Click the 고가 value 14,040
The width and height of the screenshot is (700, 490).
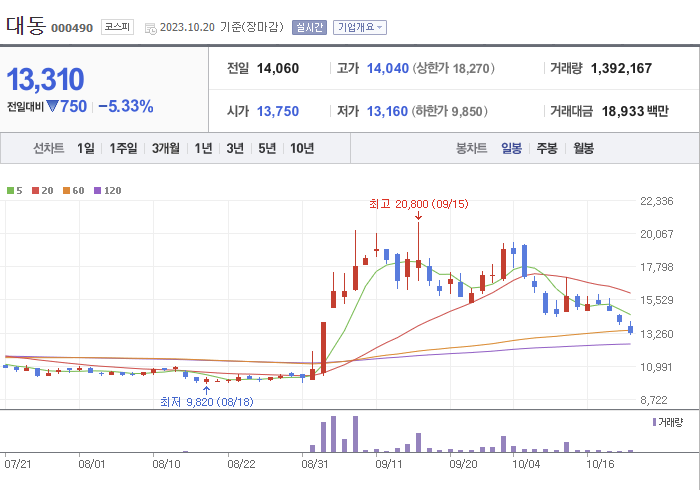click(x=388, y=68)
